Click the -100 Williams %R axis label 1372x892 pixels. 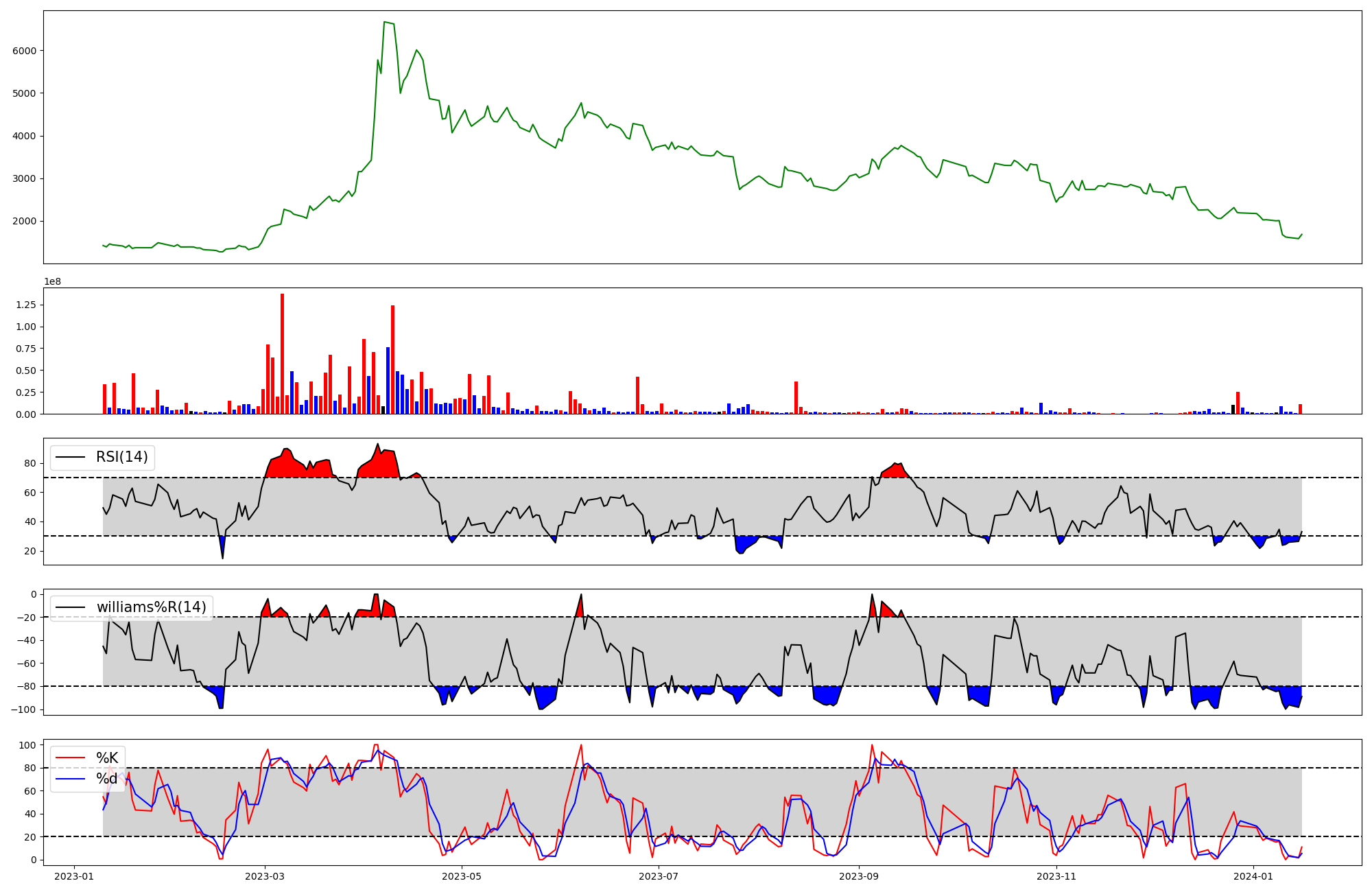coord(23,709)
